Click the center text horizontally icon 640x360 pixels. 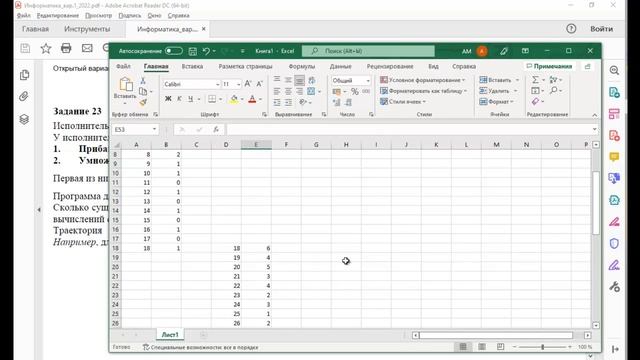[x=288, y=91]
